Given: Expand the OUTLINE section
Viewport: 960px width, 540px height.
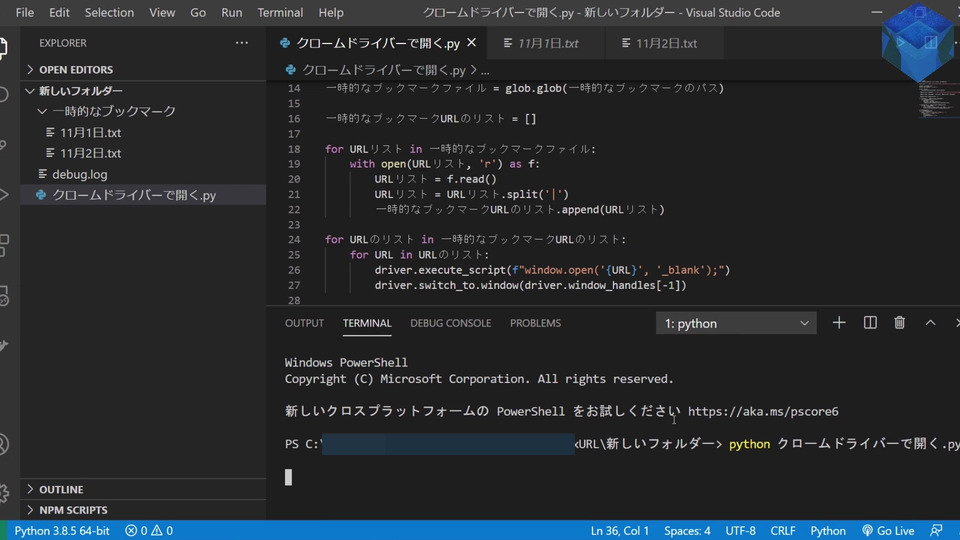Looking at the screenshot, I should (61, 489).
